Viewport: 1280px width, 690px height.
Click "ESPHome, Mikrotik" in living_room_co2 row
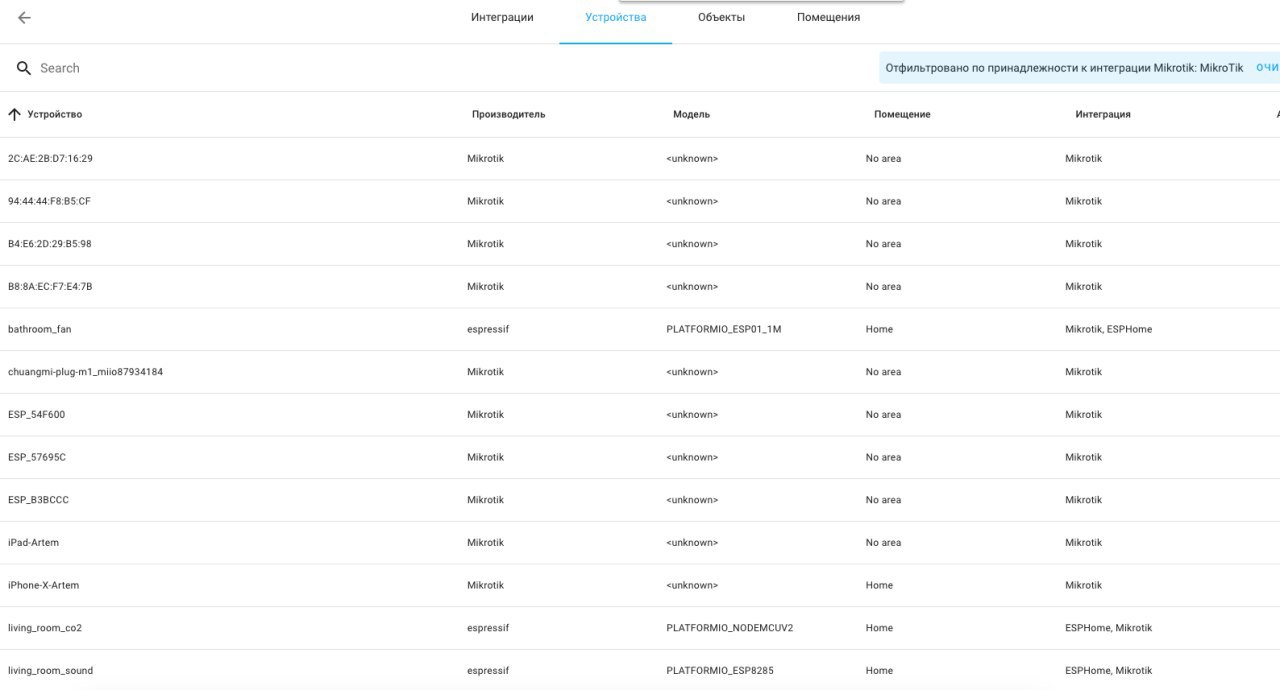point(1108,628)
